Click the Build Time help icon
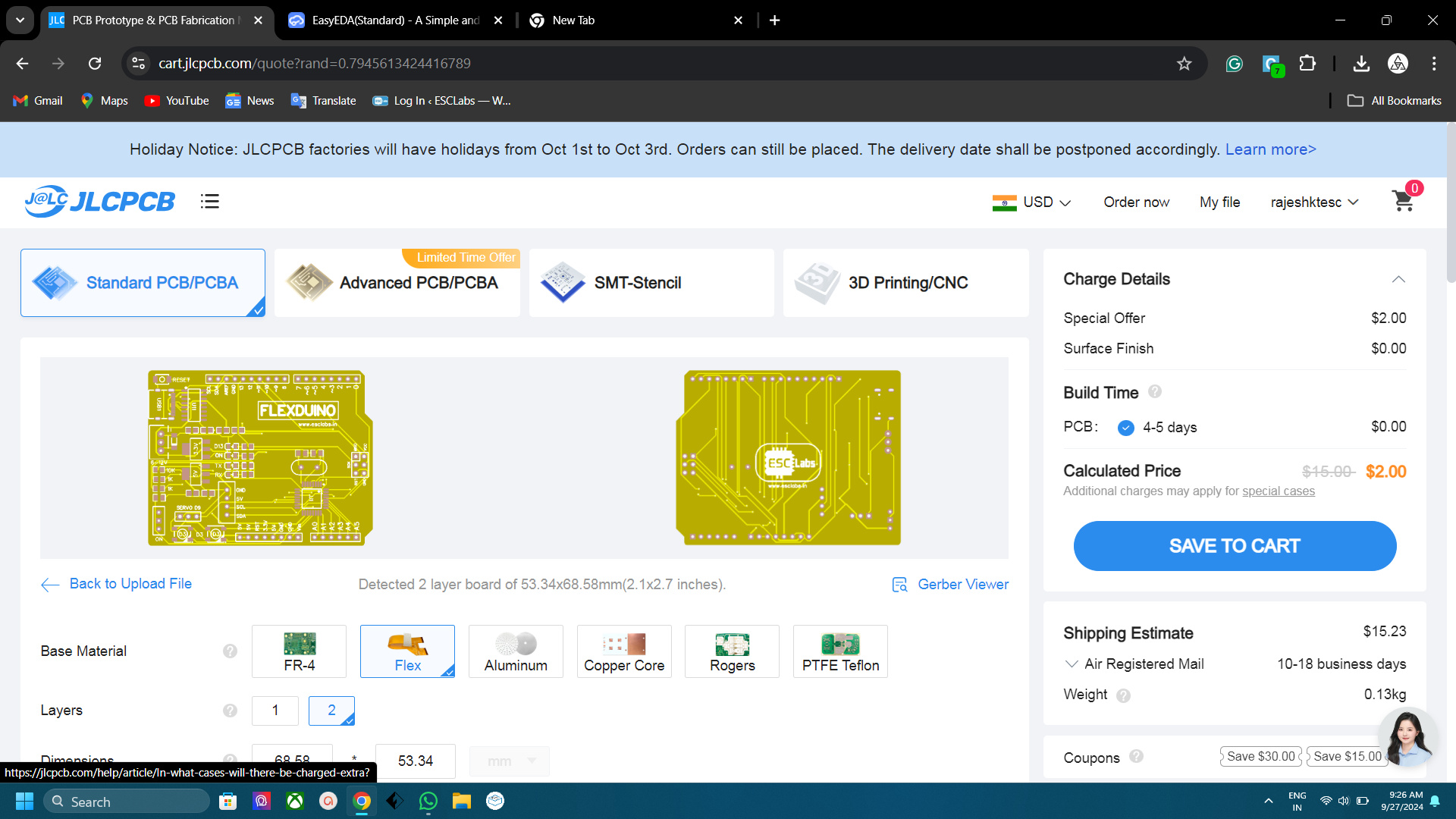 coord(1155,392)
